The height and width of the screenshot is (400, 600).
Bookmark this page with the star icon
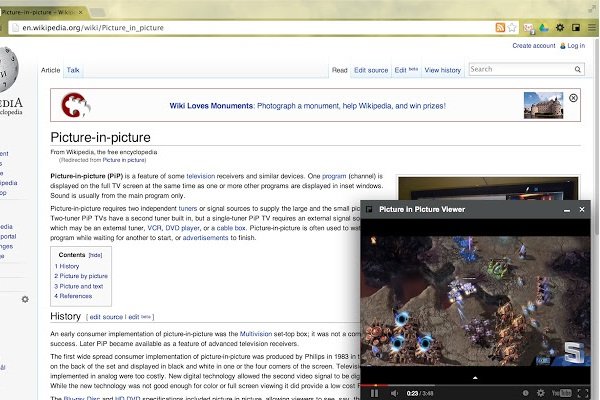coord(512,28)
